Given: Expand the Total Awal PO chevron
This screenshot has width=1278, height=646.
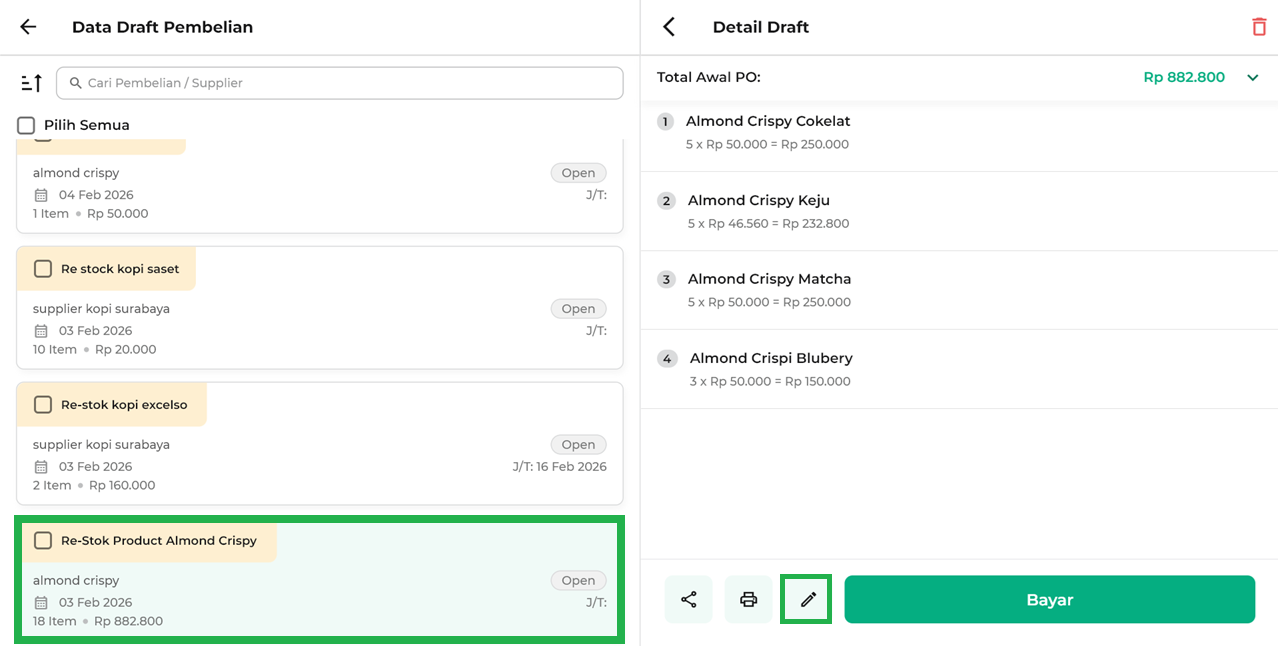Looking at the screenshot, I should click(1252, 78).
